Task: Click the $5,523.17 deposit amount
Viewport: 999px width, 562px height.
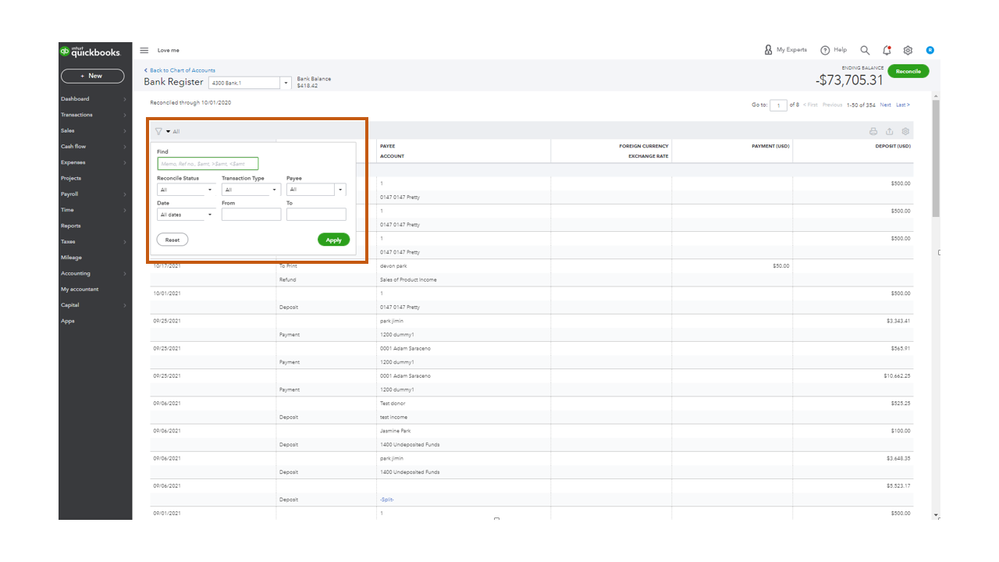Action: click(x=898, y=486)
